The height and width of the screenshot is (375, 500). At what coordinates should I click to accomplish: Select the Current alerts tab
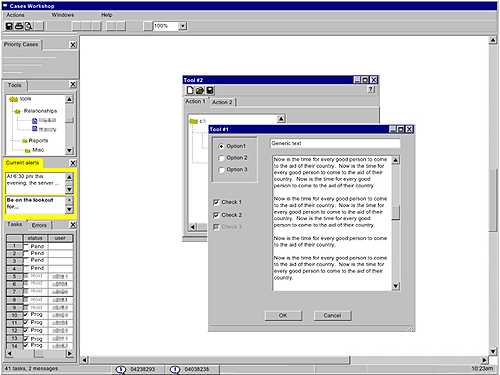[22, 163]
